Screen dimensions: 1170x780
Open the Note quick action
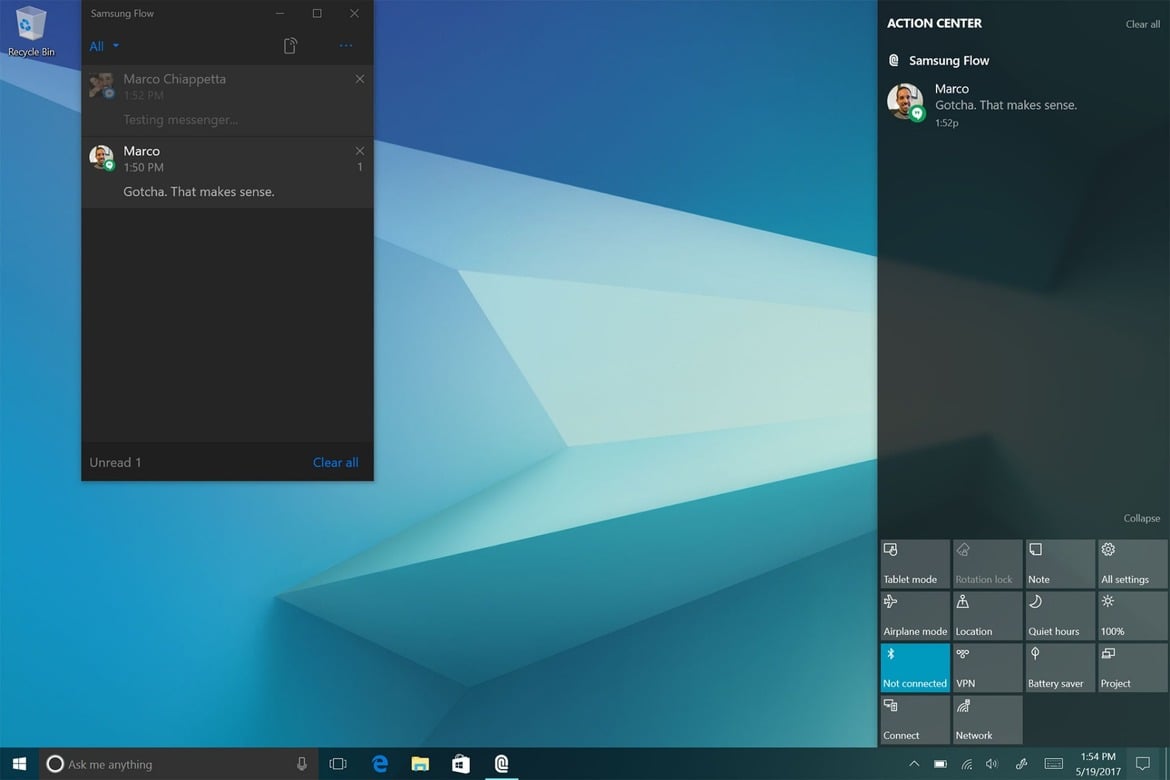coord(1060,564)
